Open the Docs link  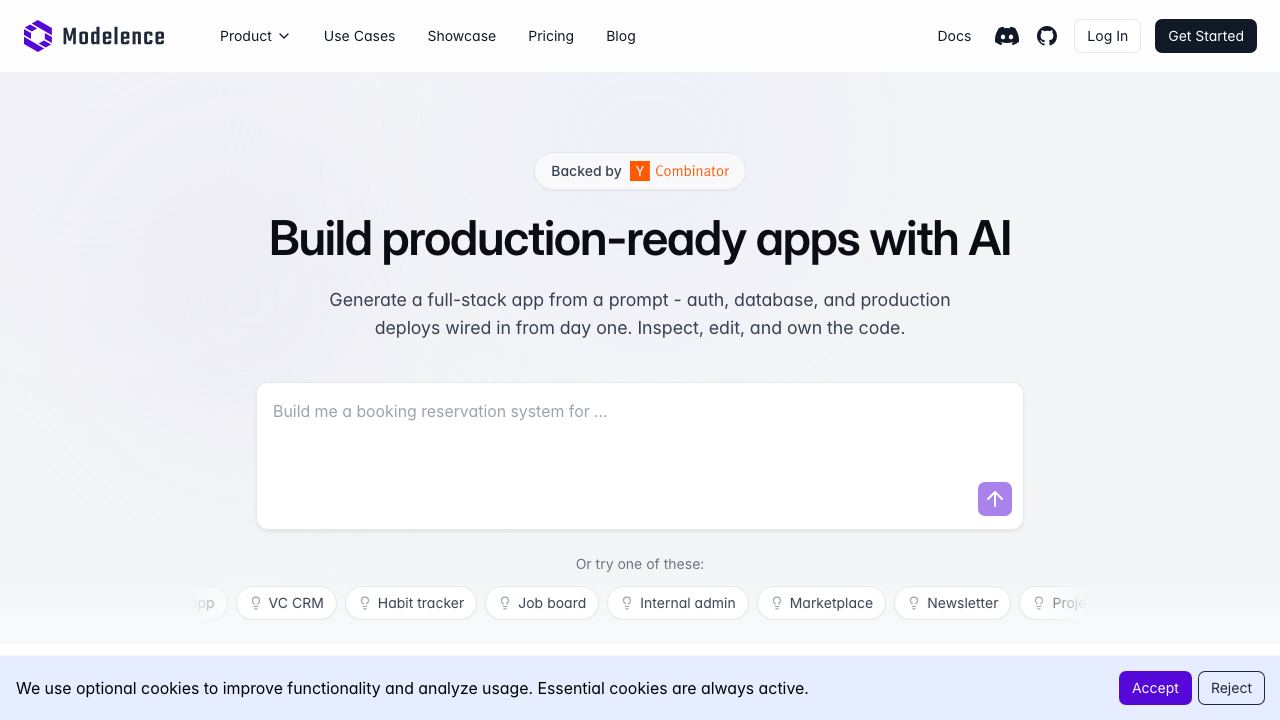[x=954, y=36]
